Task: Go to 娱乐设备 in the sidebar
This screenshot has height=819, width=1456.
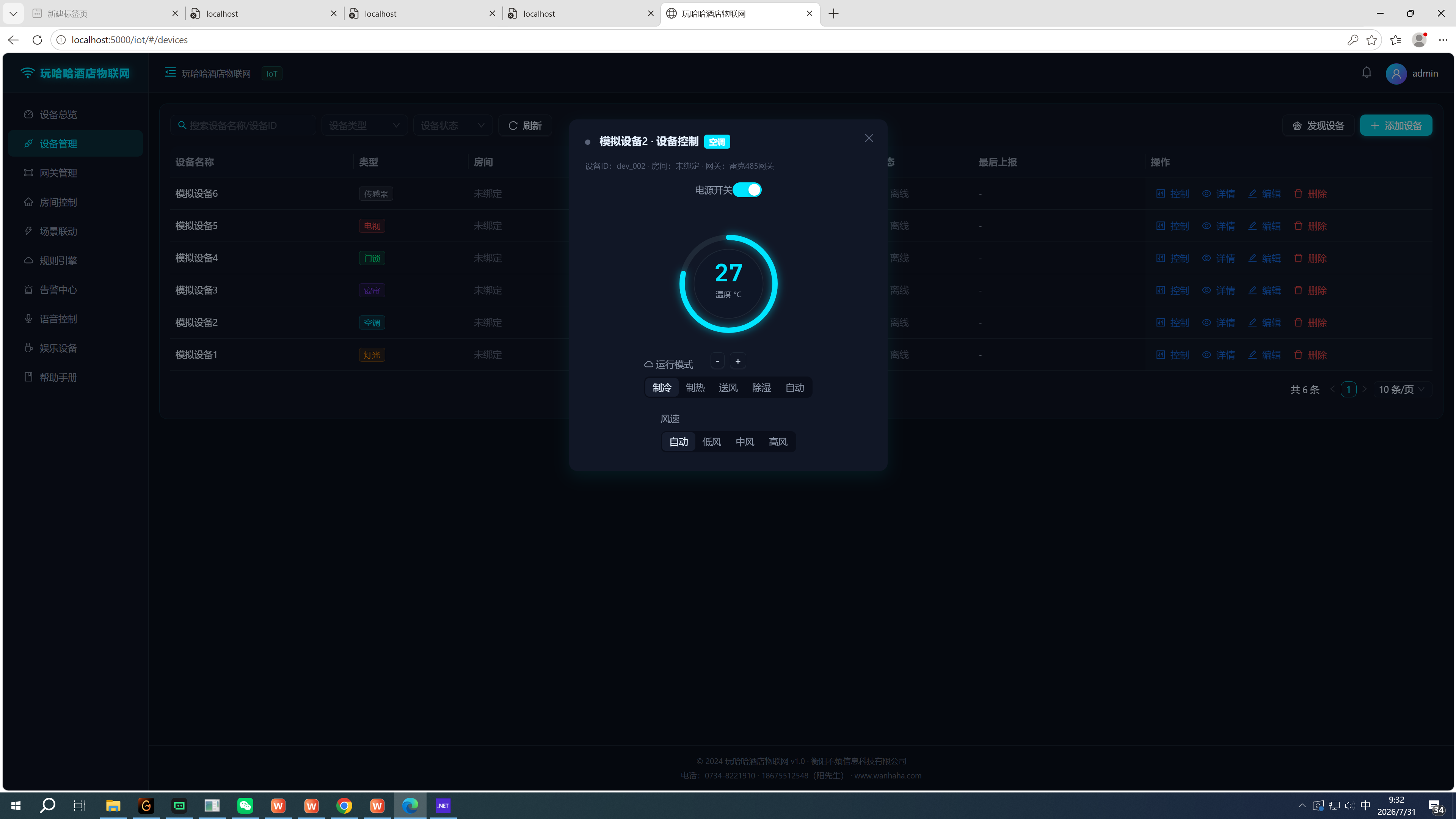Action: [x=76, y=348]
